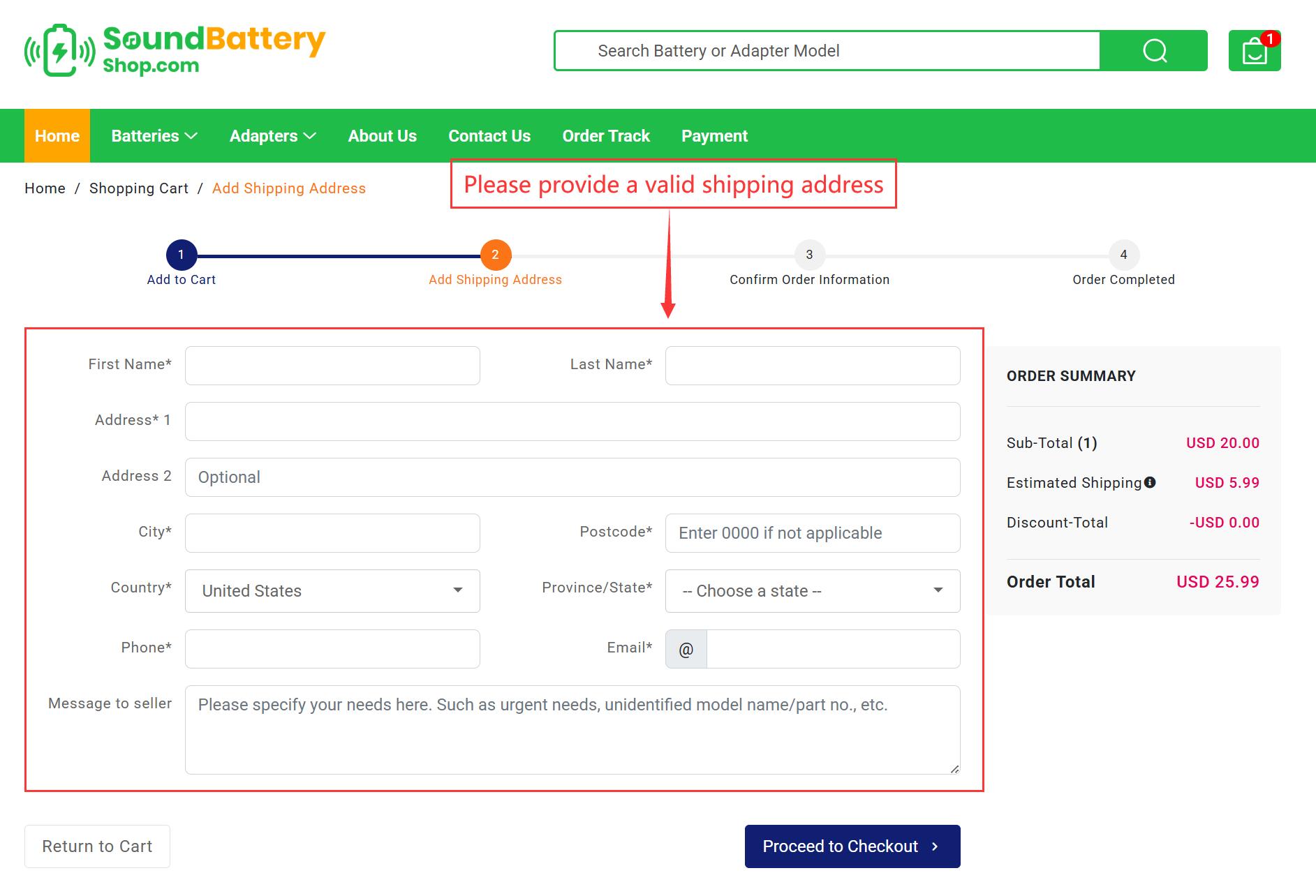Expand the Batteries menu dropdown
This screenshot has width=1316, height=896.
click(x=154, y=136)
